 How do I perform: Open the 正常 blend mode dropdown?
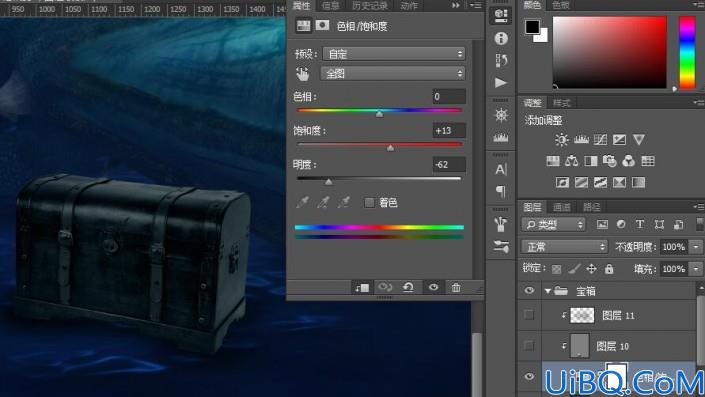click(565, 246)
